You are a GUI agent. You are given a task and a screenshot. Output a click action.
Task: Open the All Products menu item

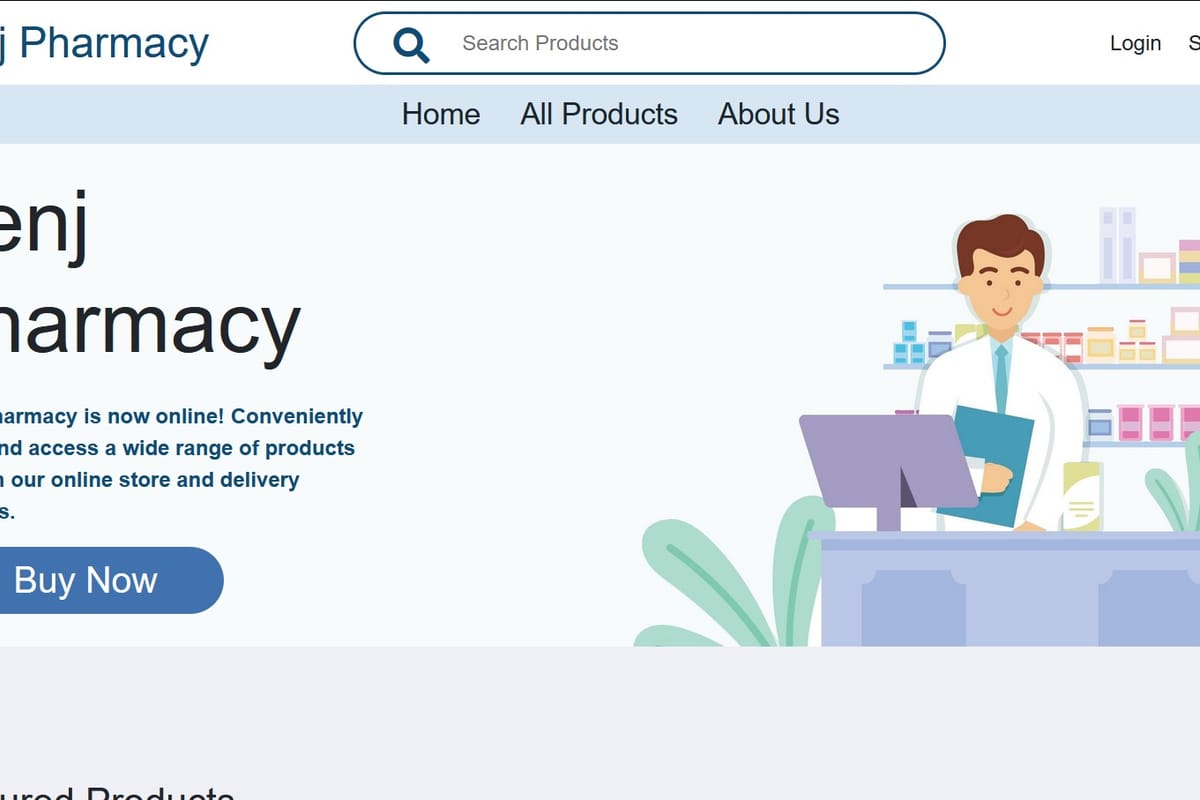click(599, 114)
